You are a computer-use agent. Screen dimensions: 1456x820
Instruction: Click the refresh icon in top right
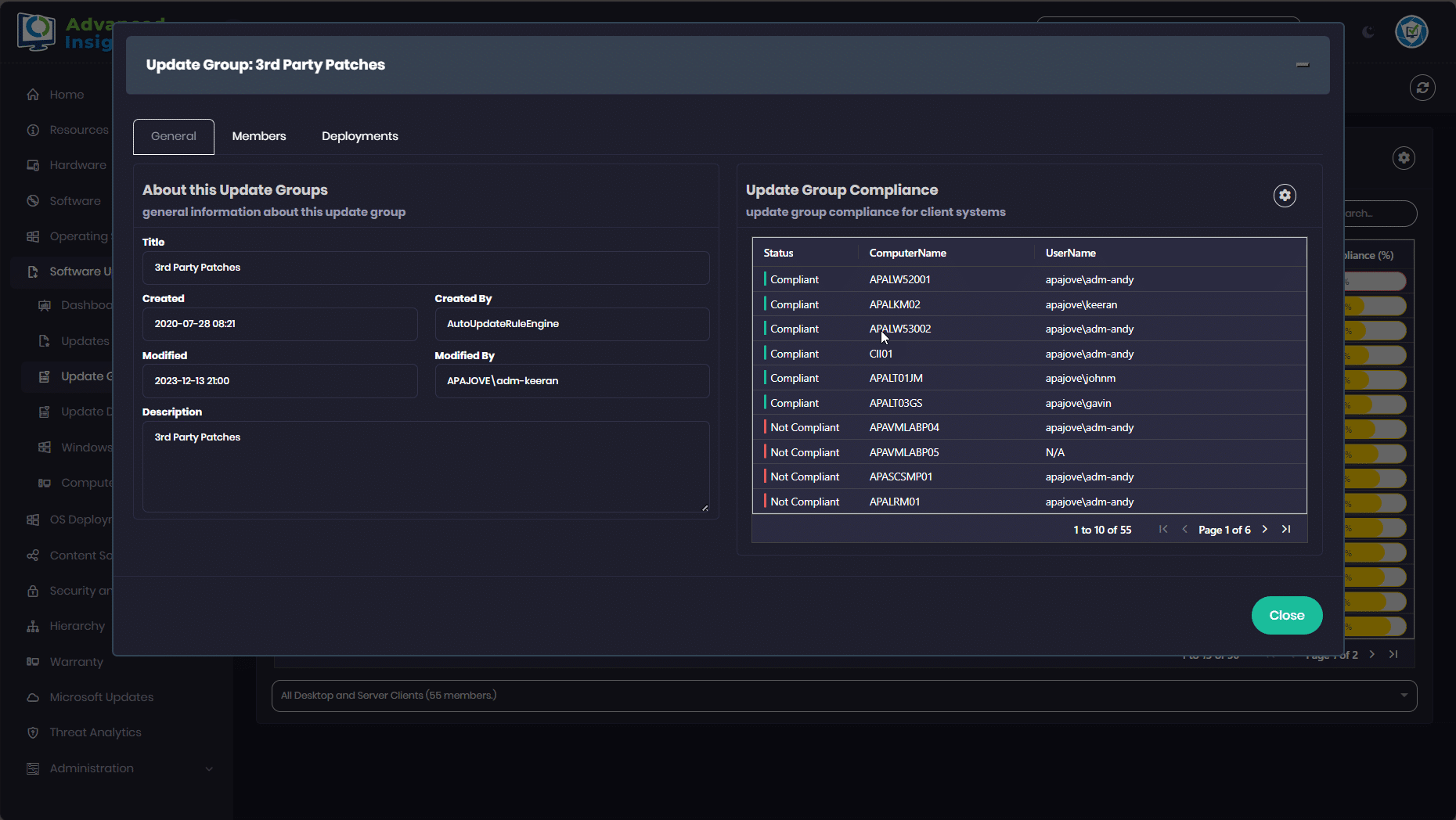point(1422,88)
